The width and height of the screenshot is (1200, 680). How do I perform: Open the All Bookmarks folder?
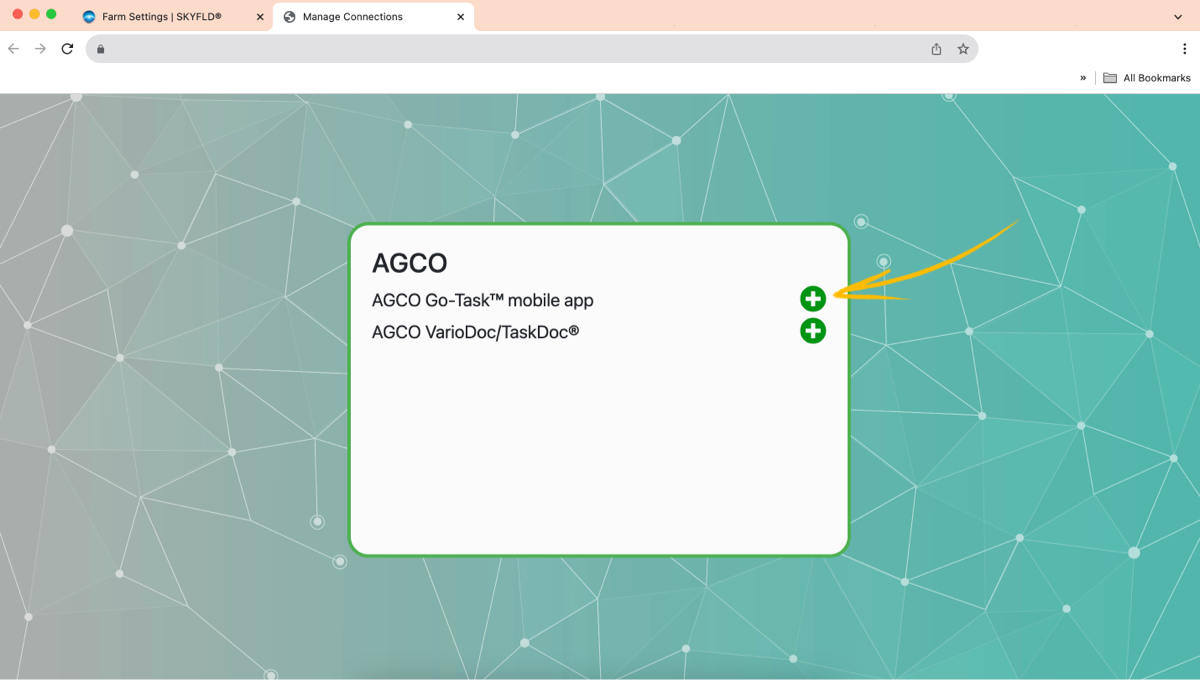pyautogui.click(x=1147, y=78)
